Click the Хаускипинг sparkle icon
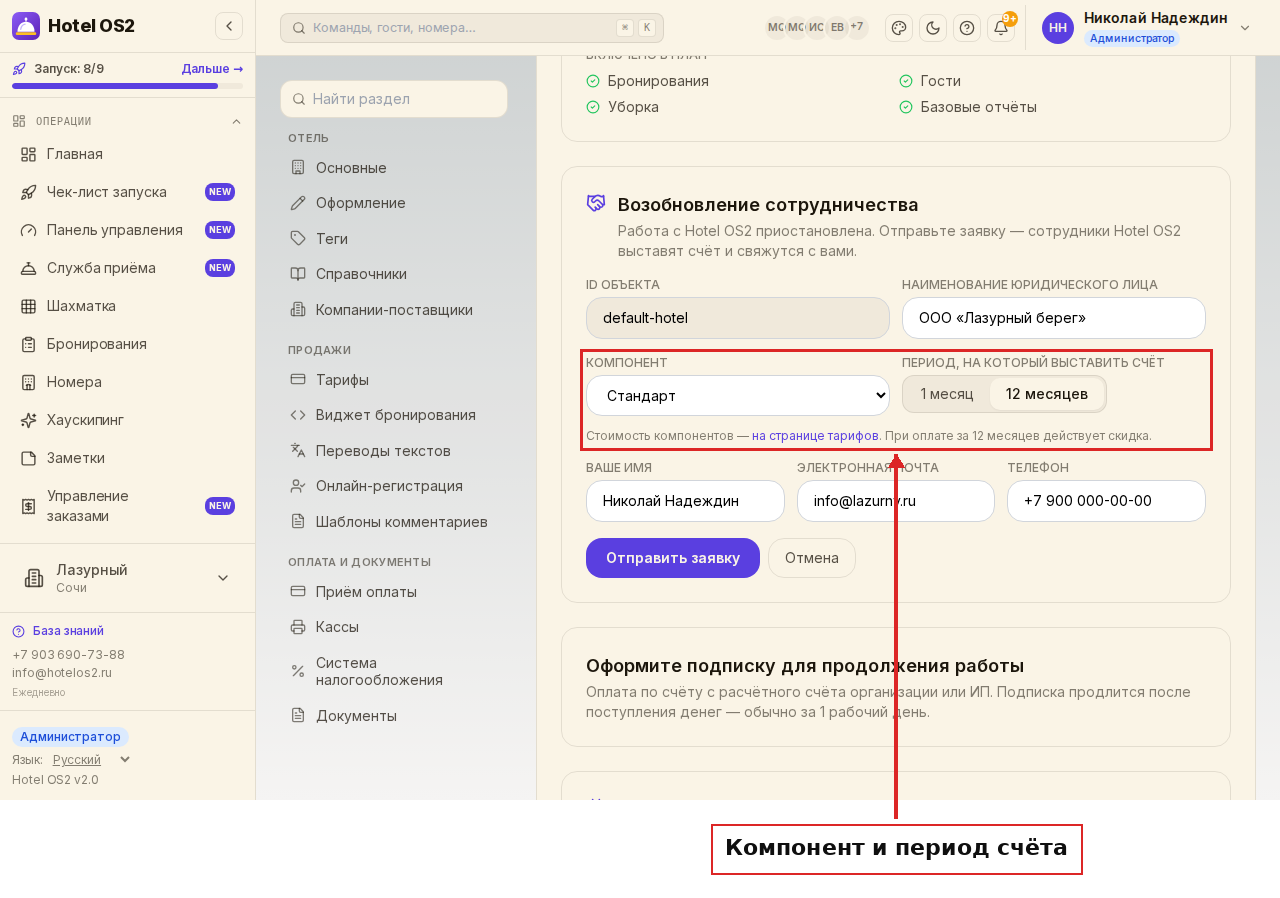This screenshot has width=1280, height=898. (28, 420)
